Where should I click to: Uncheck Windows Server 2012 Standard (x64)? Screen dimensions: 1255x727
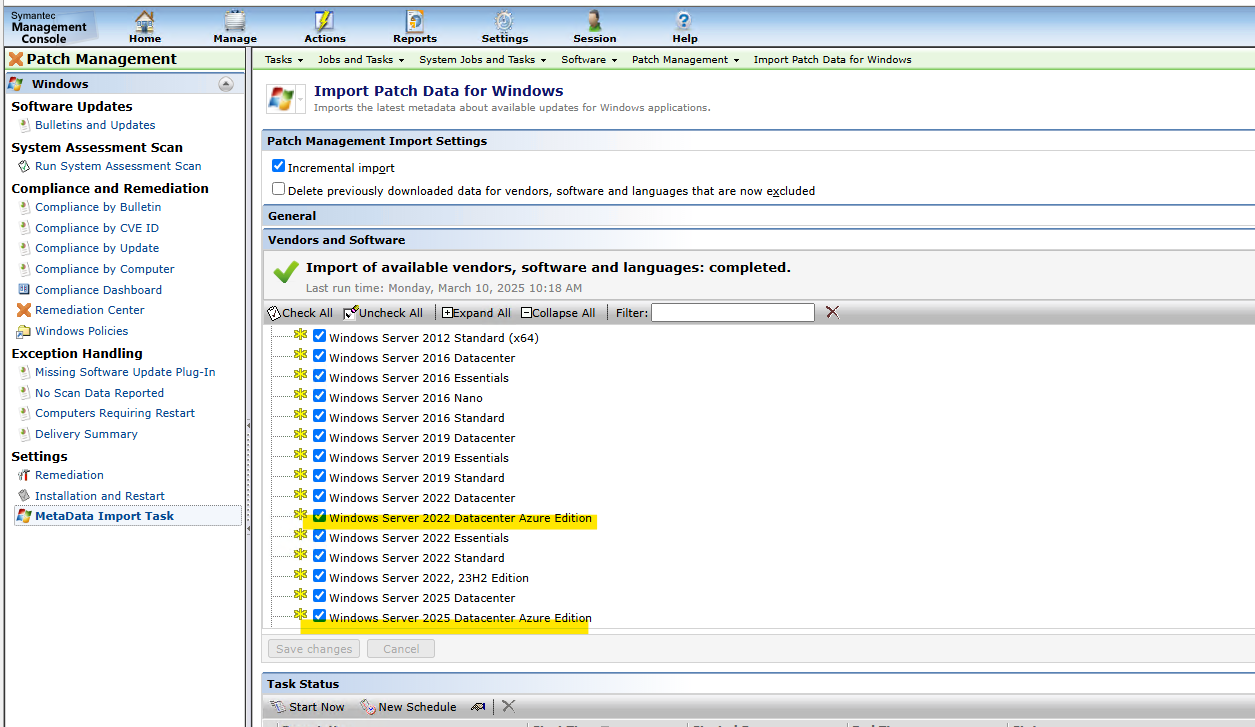click(320, 336)
